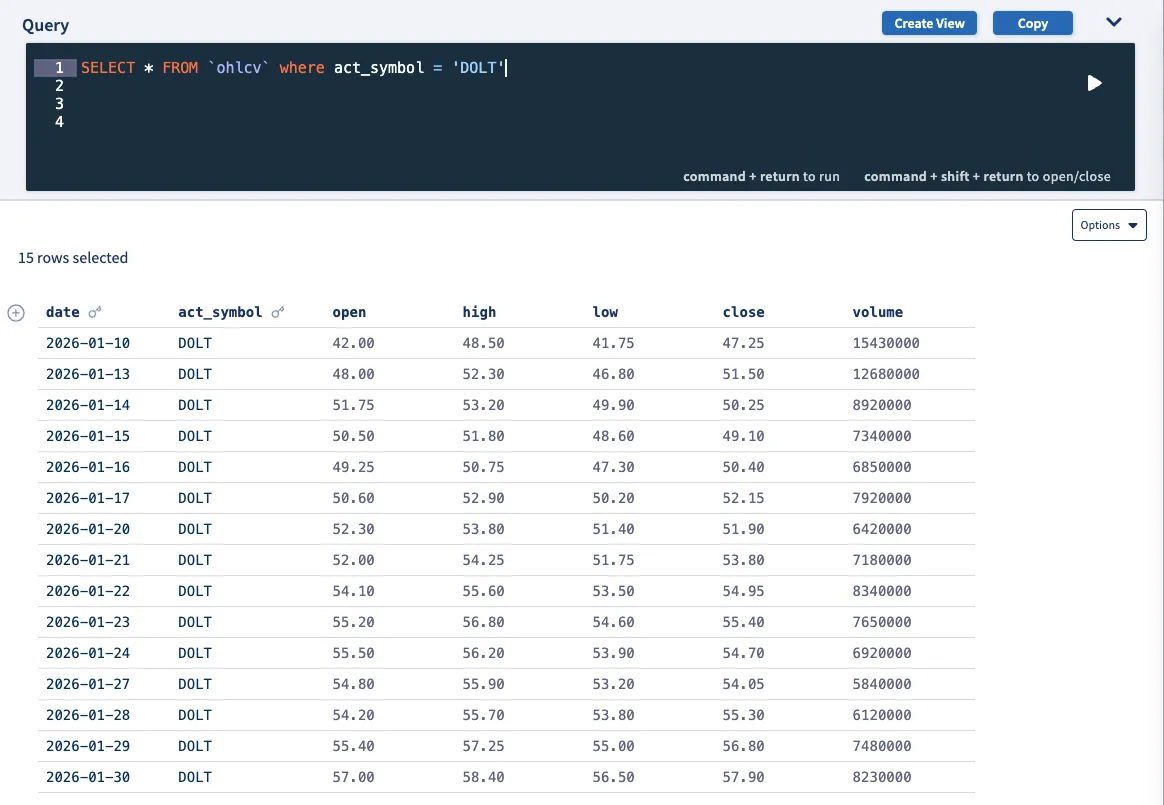
Task: Click the Copy button
Action: click(1032, 22)
